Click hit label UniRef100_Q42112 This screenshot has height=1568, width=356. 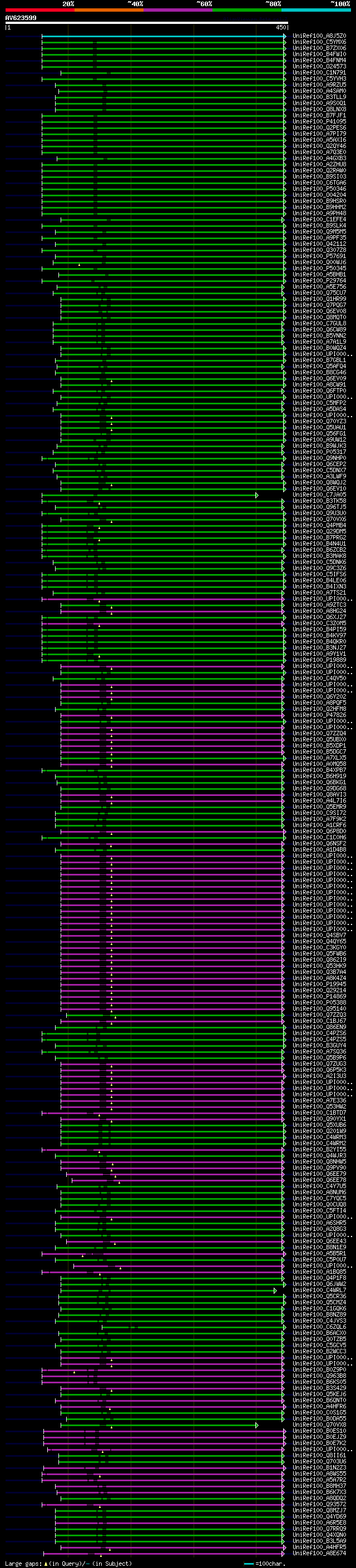click(319, 244)
